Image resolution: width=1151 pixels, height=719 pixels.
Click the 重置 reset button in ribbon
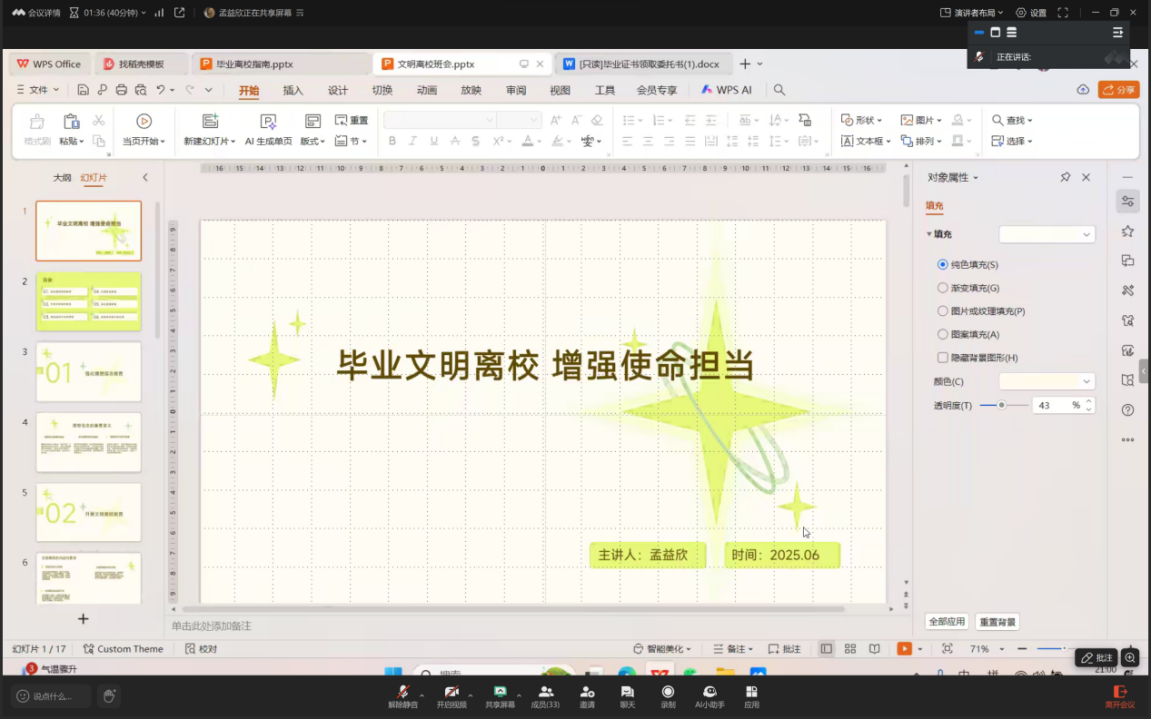(x=352, y=120)
